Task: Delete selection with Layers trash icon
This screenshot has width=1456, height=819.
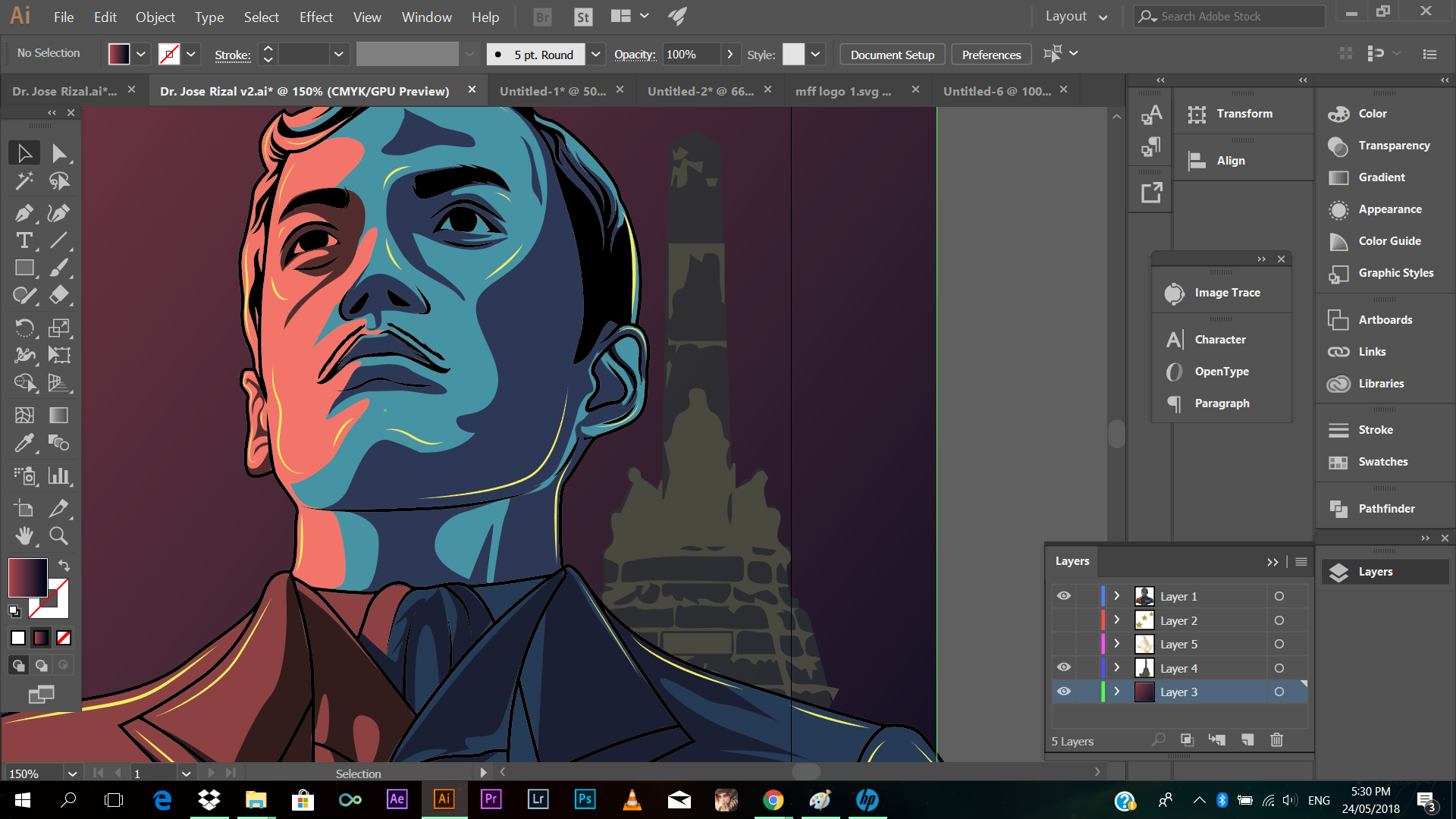Action: pos(1277,740)
